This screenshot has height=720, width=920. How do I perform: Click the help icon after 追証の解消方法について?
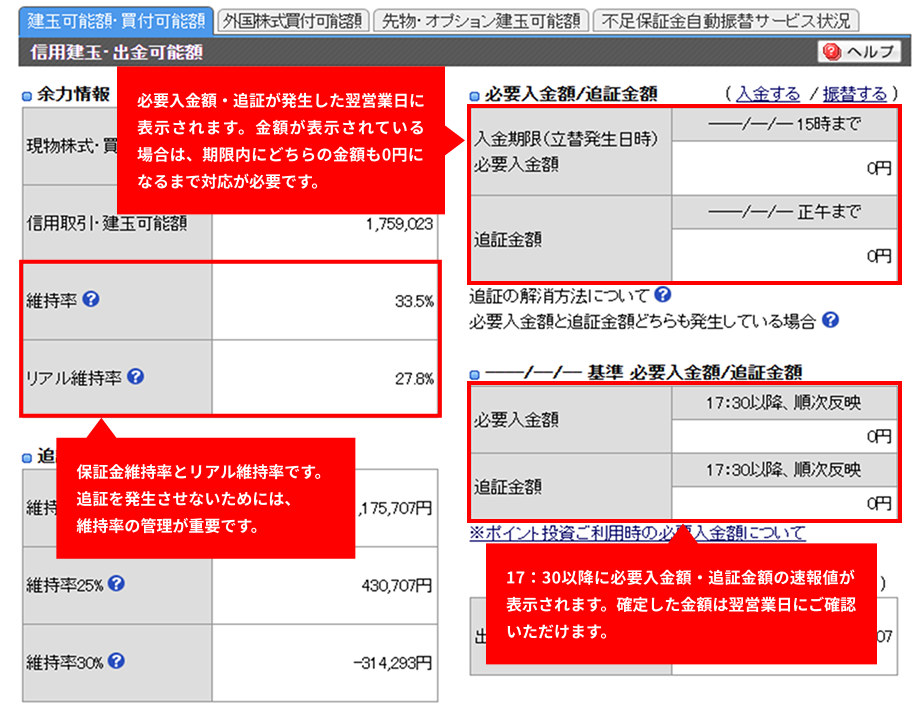tap(662, 296)
